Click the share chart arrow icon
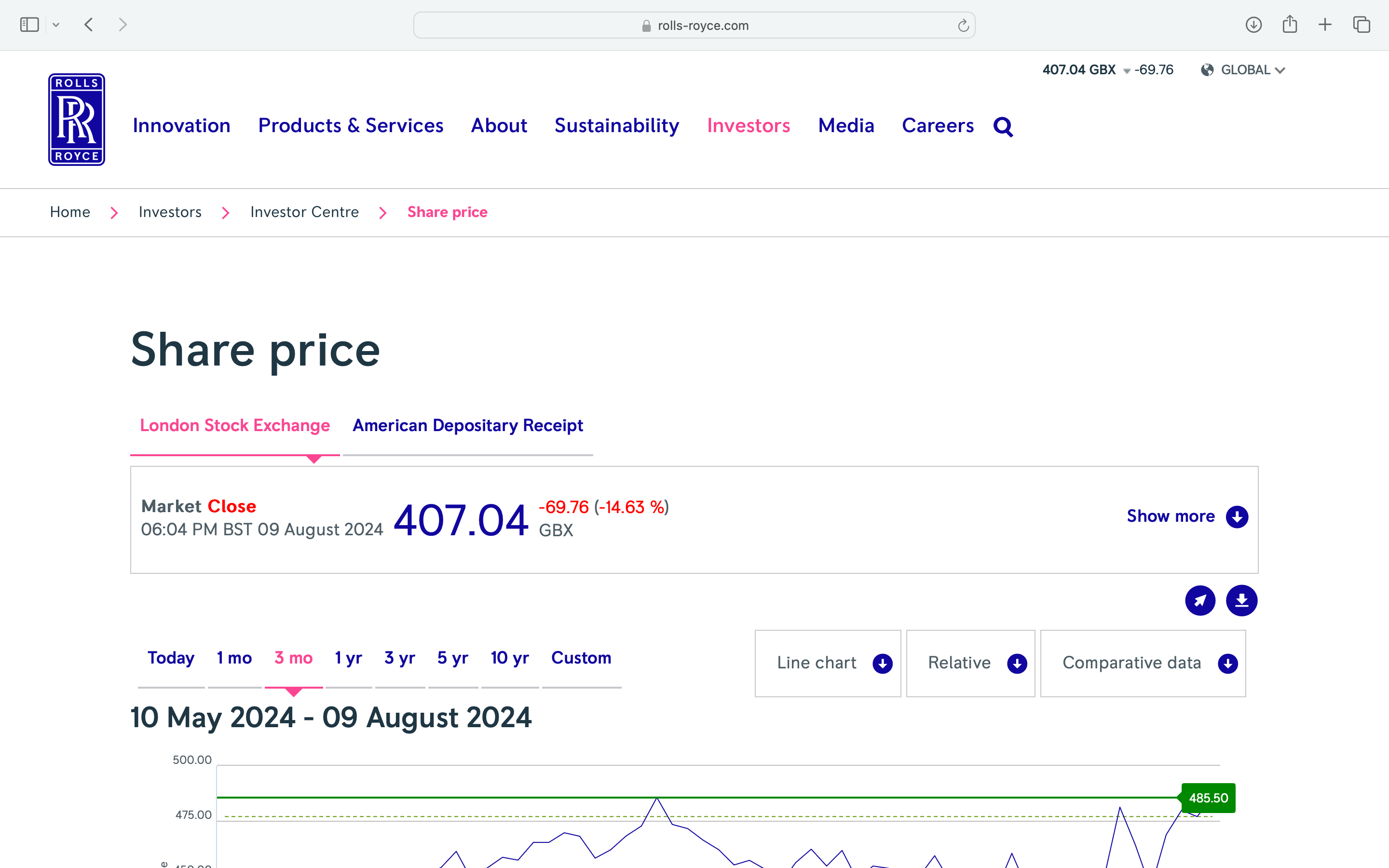Viewport: 1389px width, 868px height. (x=1200, y=600)
